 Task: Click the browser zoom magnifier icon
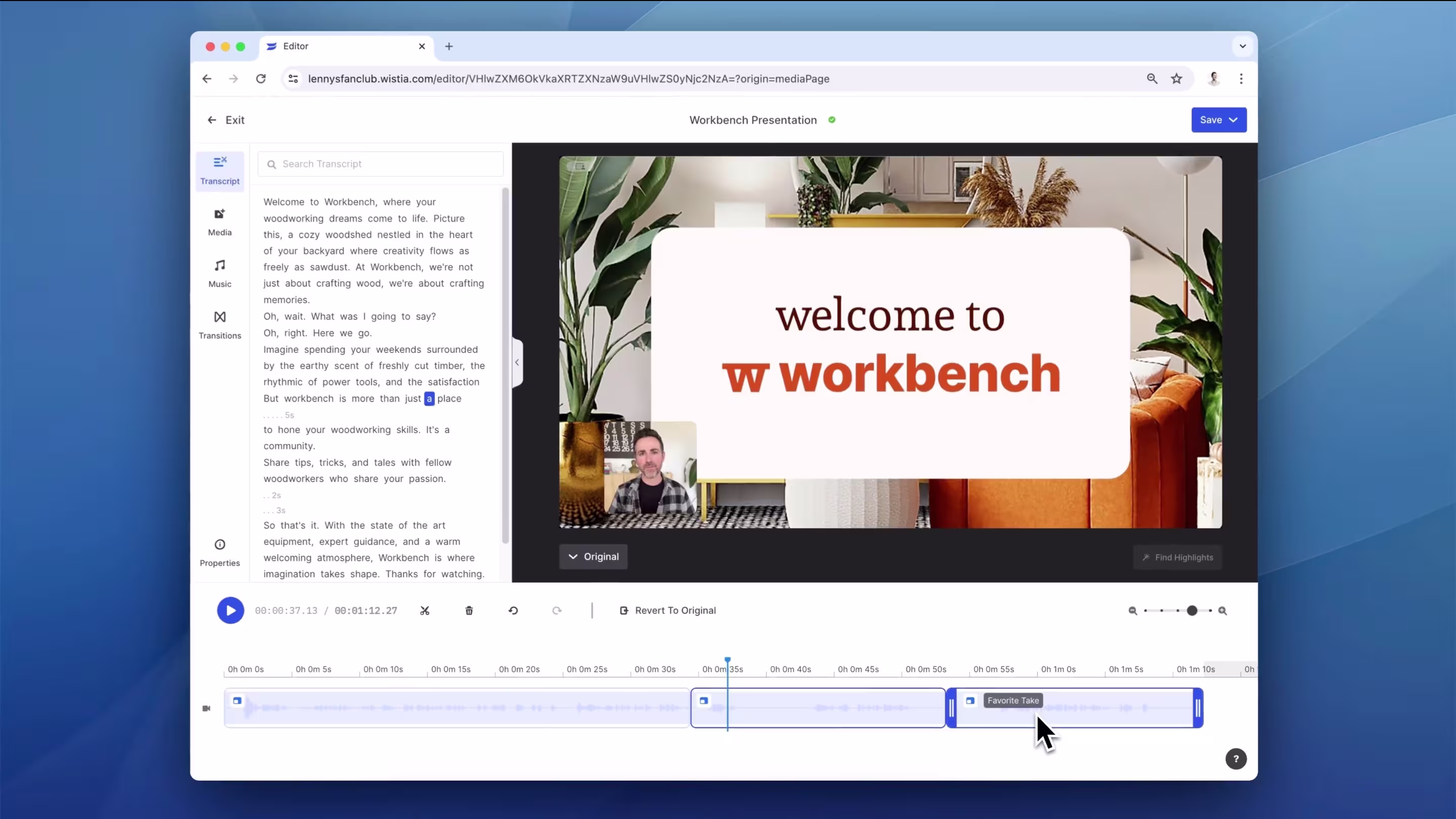pos(1152,78)
